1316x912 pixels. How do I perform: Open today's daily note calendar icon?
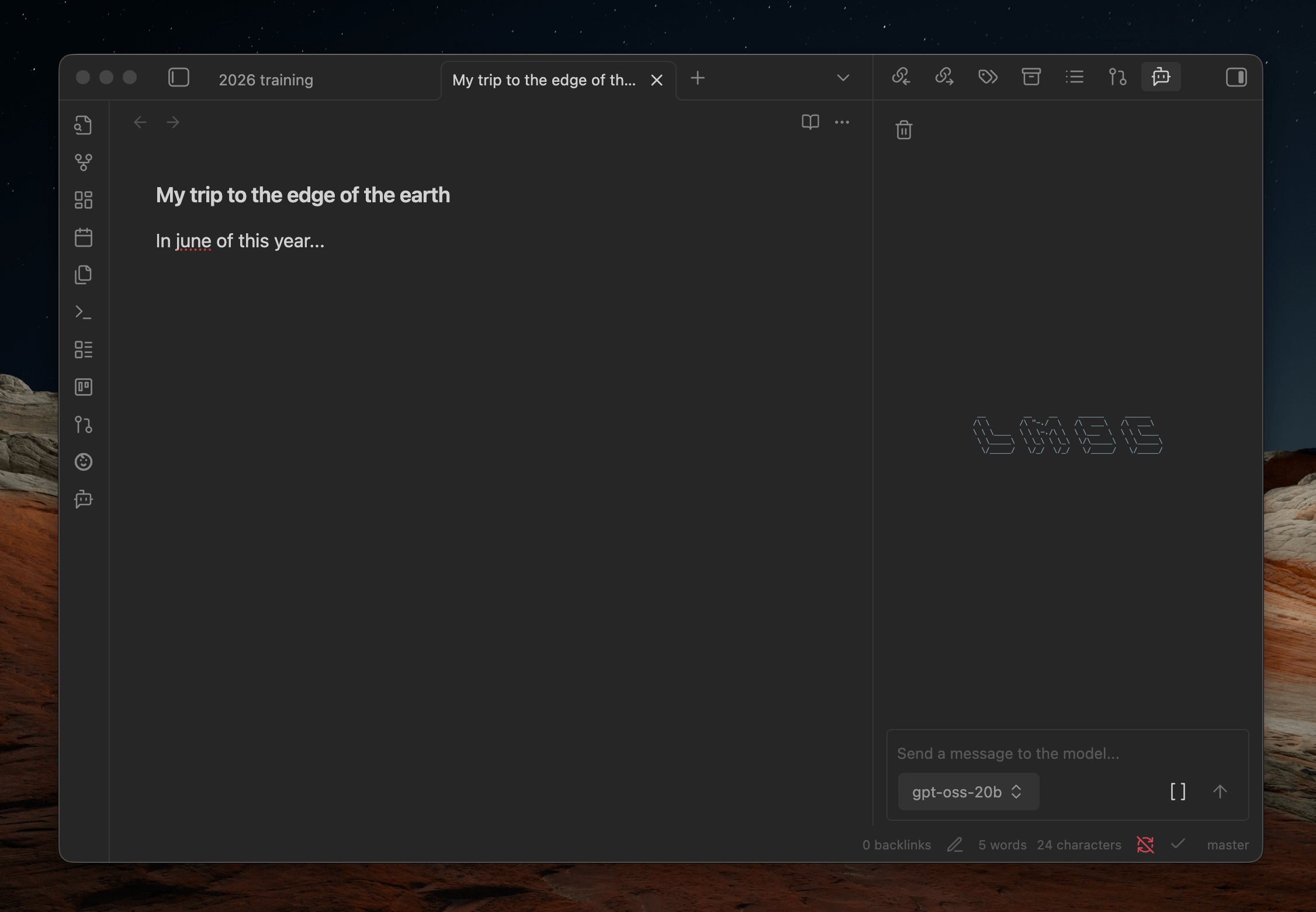pyautogui.click(x=84, y=237)
